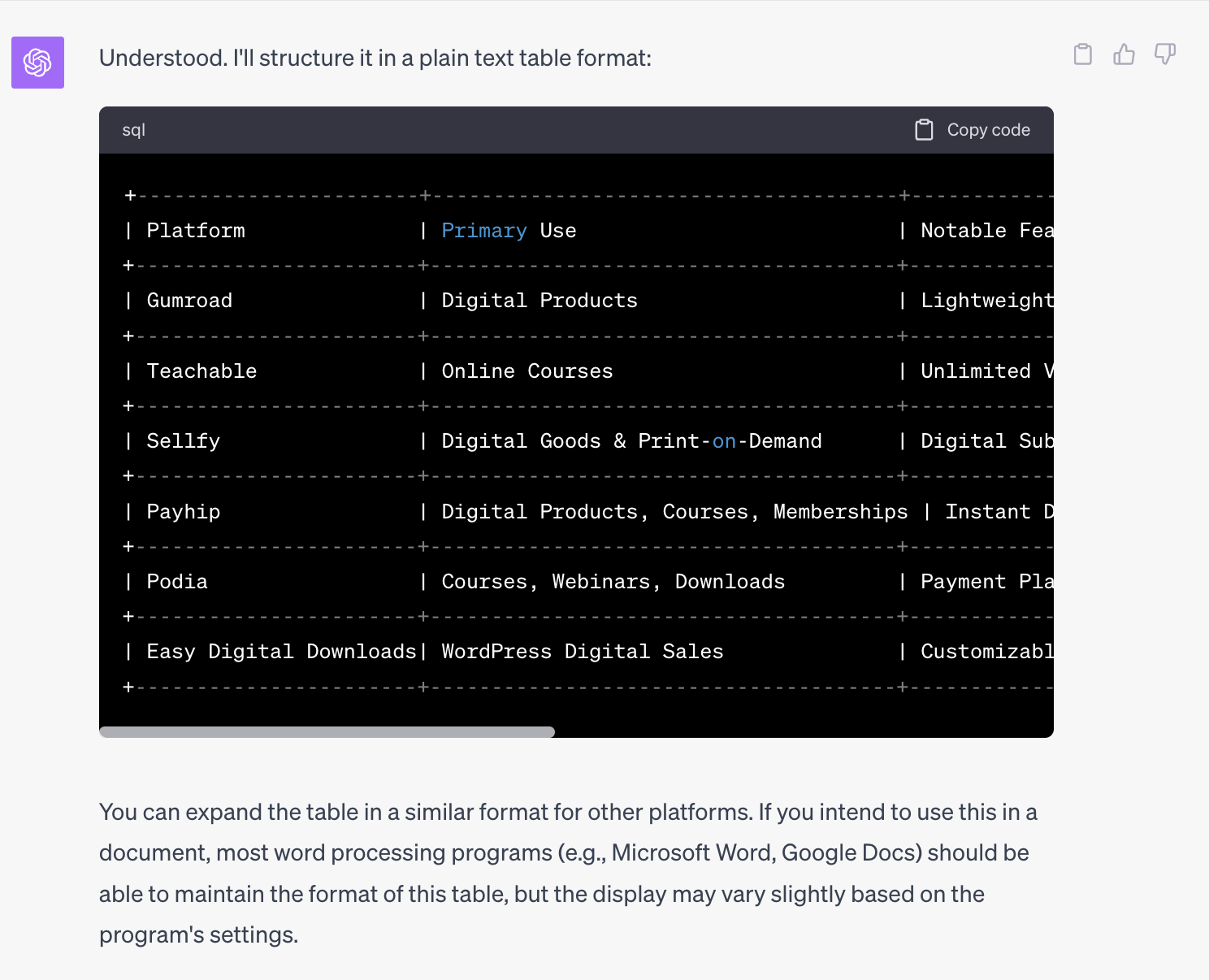The height and width of the screenshot is (980, 1209).
Task: Click the WordPress Digital Sales cell
Action: click(x=583, y=652)
